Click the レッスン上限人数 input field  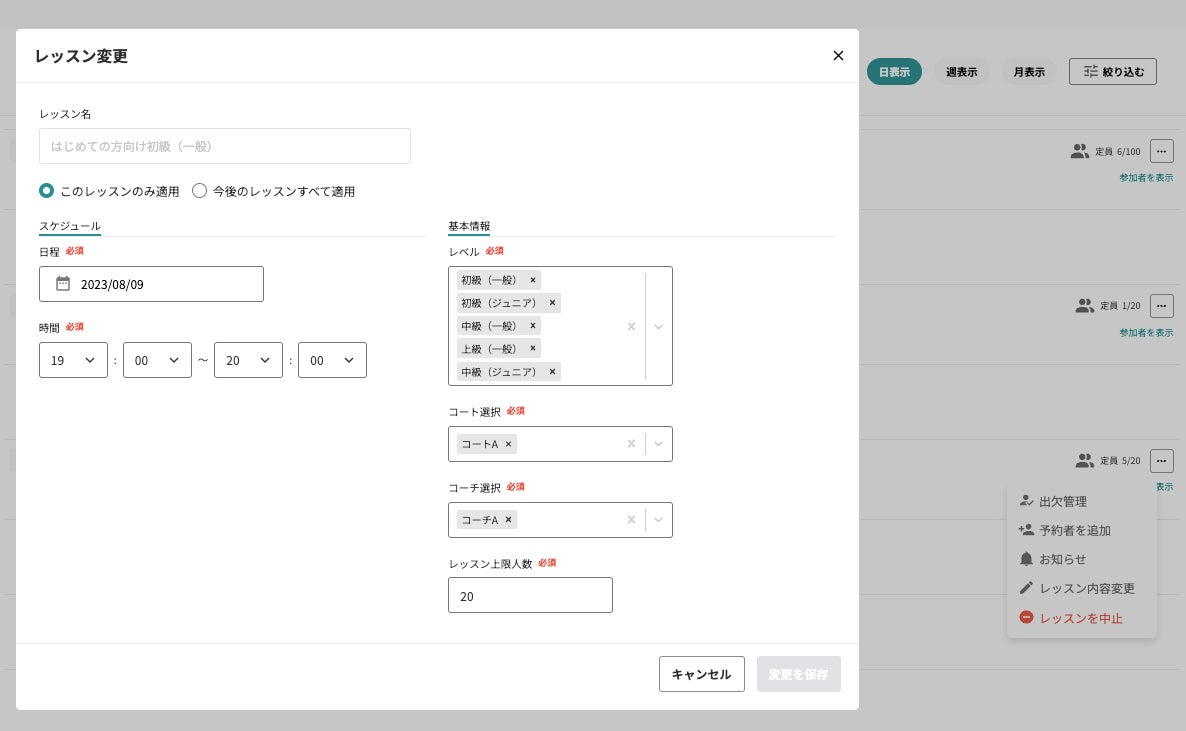click(530, 596)
